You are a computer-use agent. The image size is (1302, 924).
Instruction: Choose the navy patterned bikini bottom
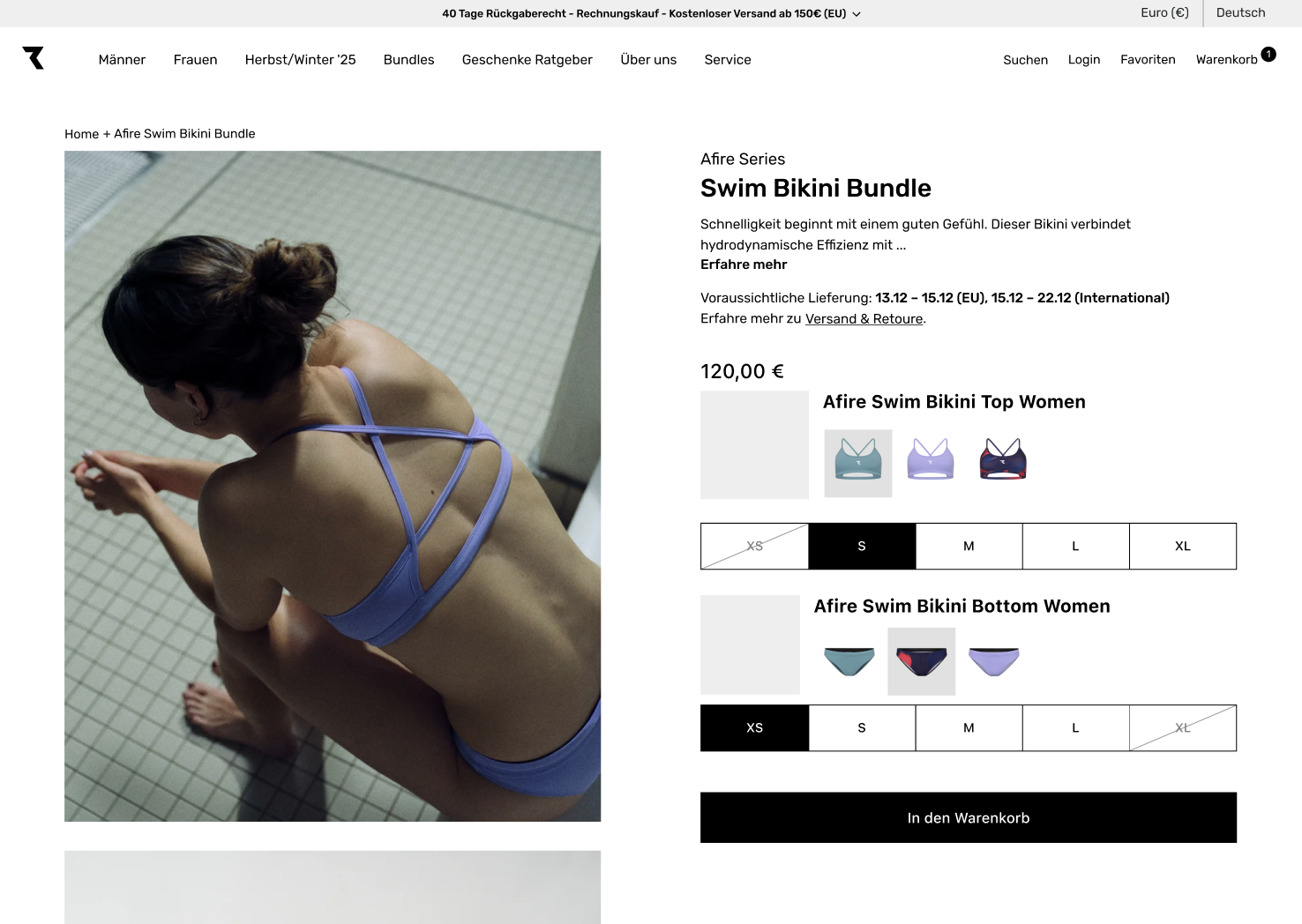point(922,661)
